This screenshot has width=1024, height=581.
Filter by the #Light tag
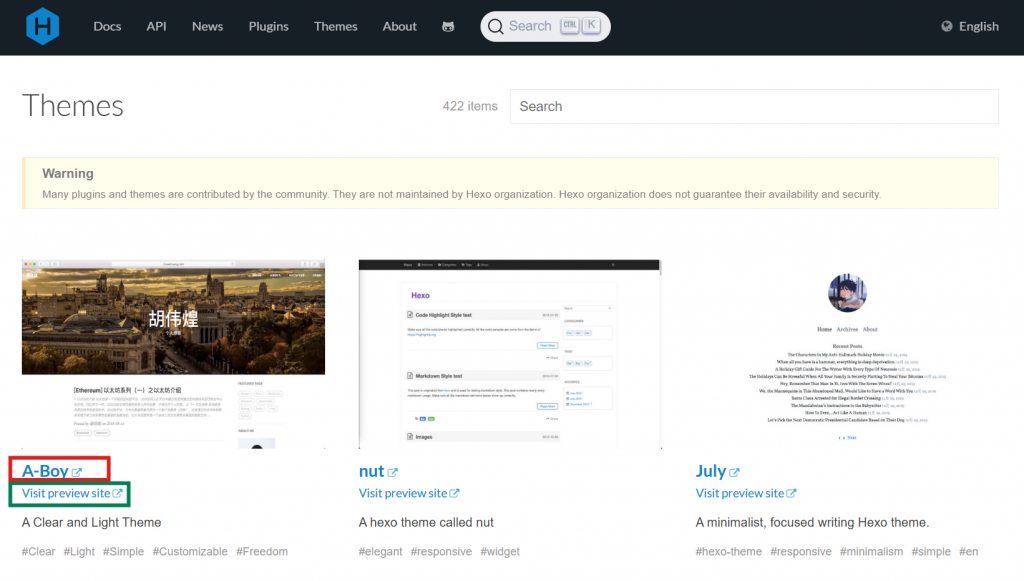coord(79,552)
